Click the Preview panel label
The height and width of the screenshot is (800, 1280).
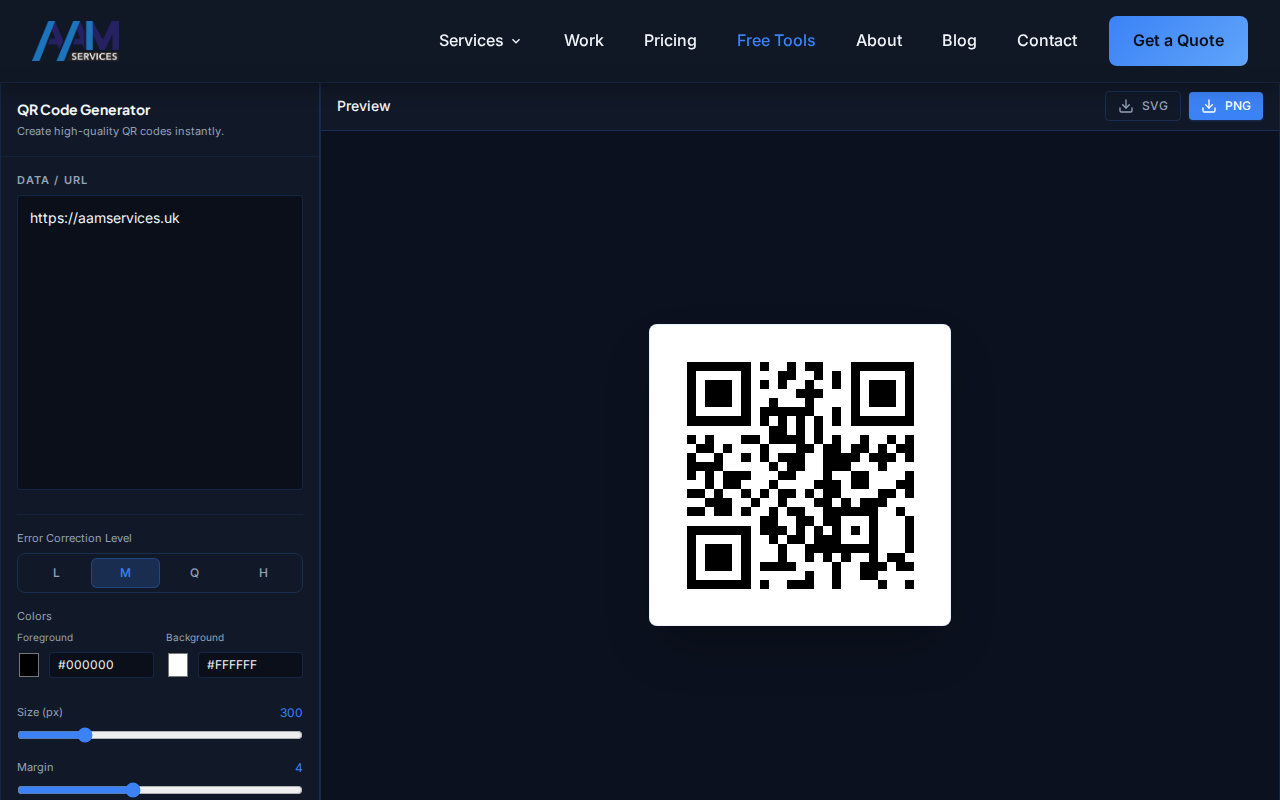pos(364,106)
